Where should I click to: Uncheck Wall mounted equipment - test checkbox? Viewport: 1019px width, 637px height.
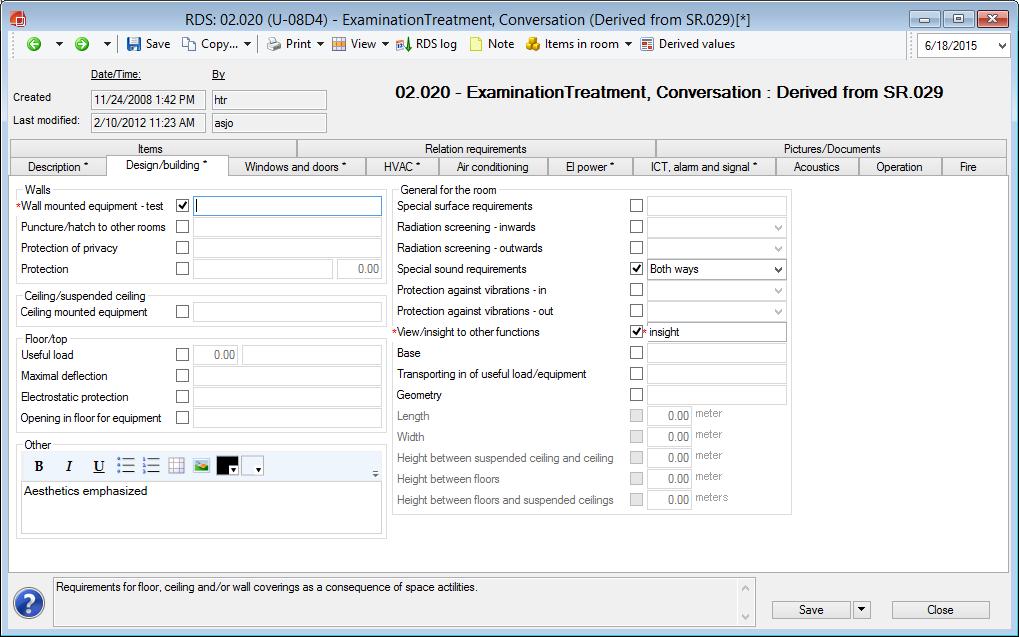(182, 206)
